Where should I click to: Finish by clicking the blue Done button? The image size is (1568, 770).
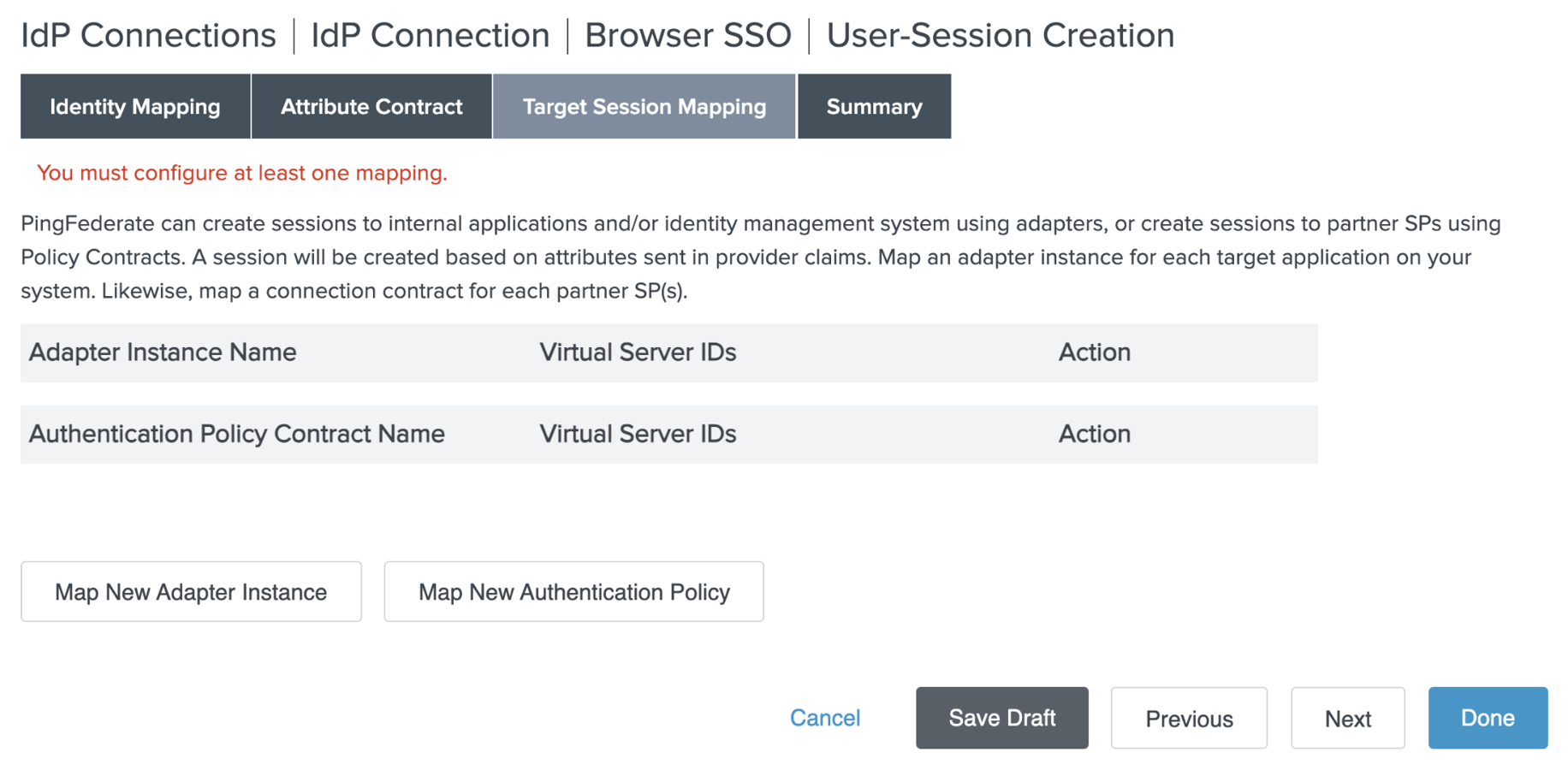pos(1487,718)
